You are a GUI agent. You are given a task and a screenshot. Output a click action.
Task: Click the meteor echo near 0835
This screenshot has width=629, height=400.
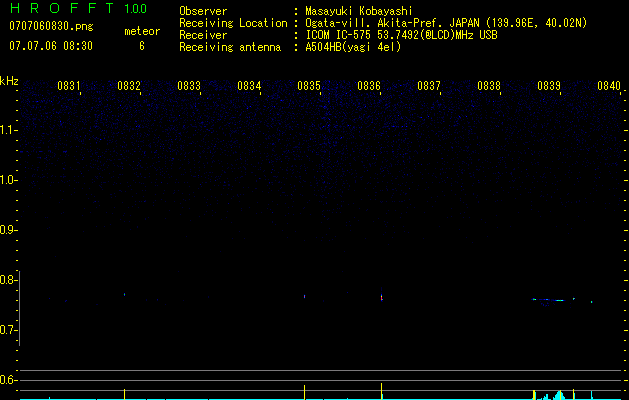click(304, 296)
